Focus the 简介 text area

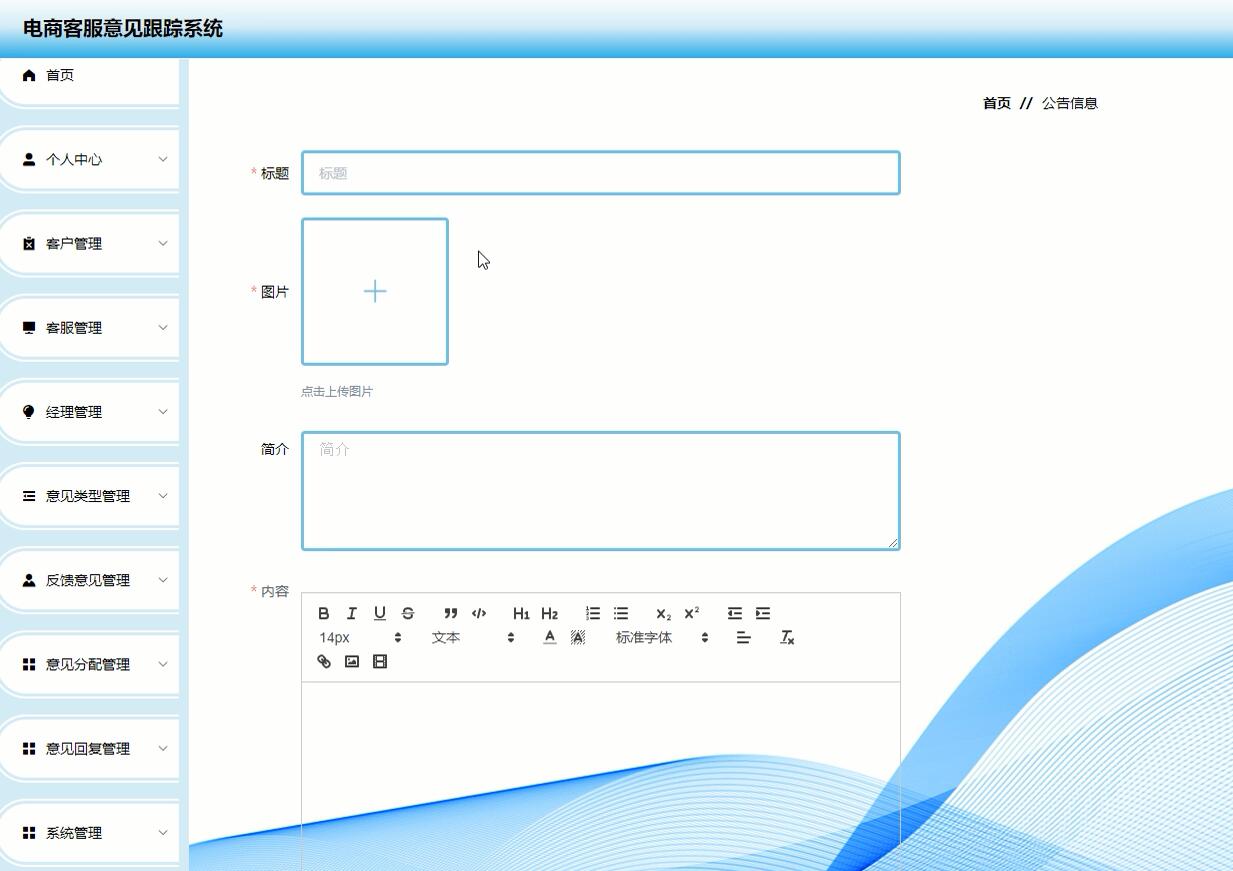(601, 491)
